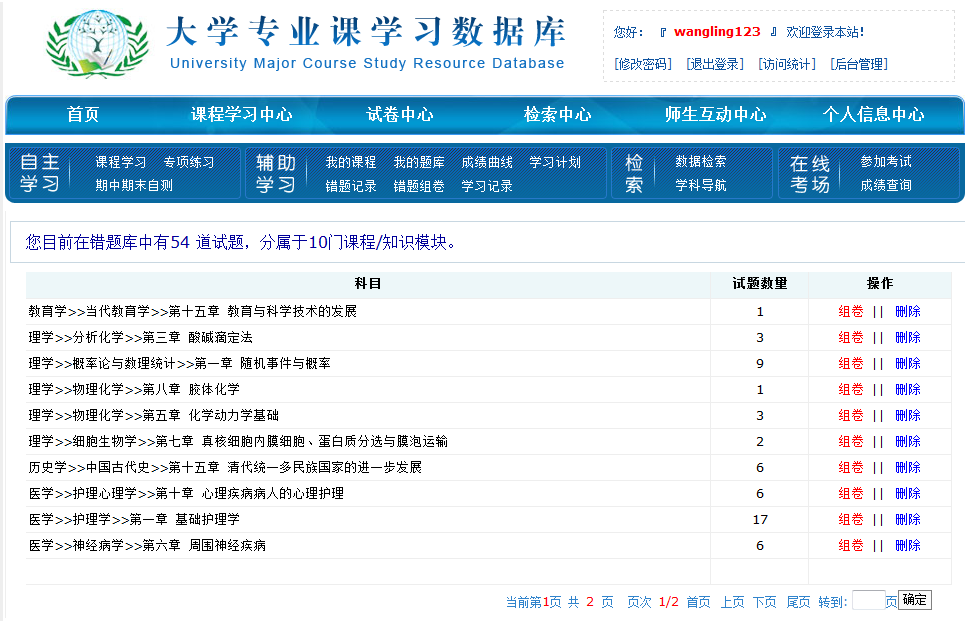Image resolution: width=968 pixels, height=621 pixels.
Task: Click 组卷 for 中国古代史 row
Action: [851, 467]
